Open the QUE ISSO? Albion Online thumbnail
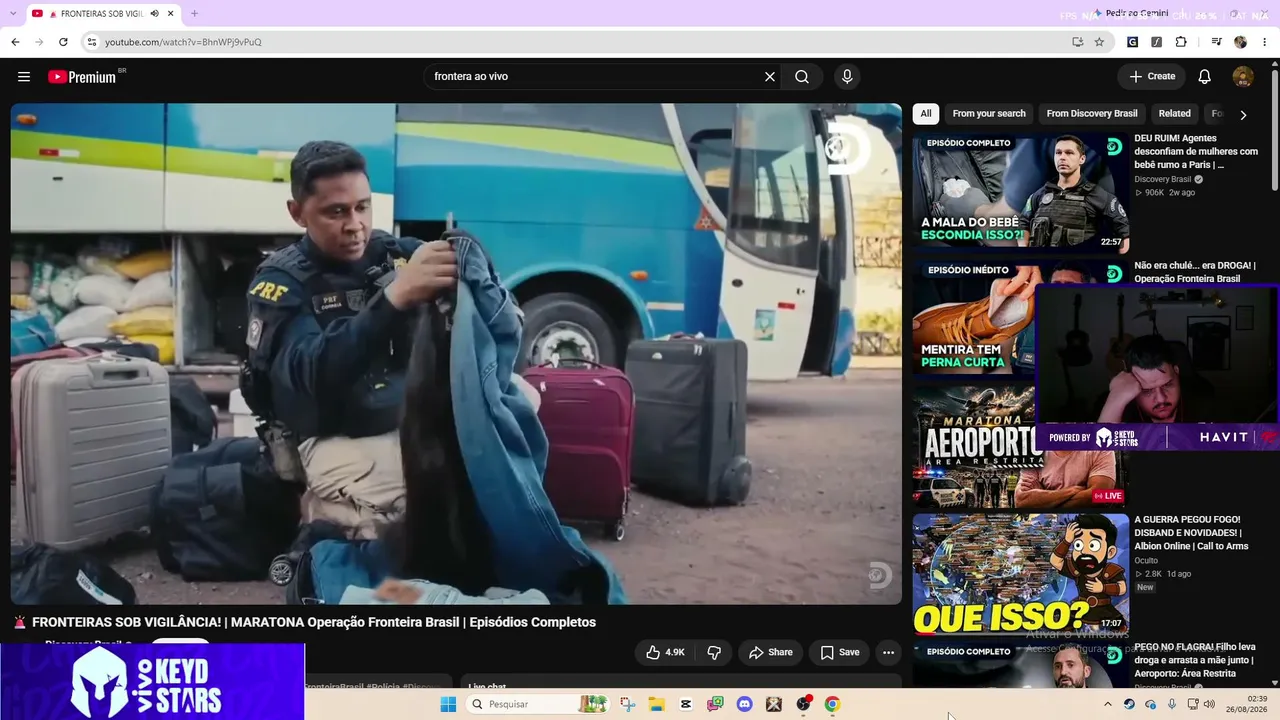This screenshot has width=1280, height=720. (x=1020, y=573)
